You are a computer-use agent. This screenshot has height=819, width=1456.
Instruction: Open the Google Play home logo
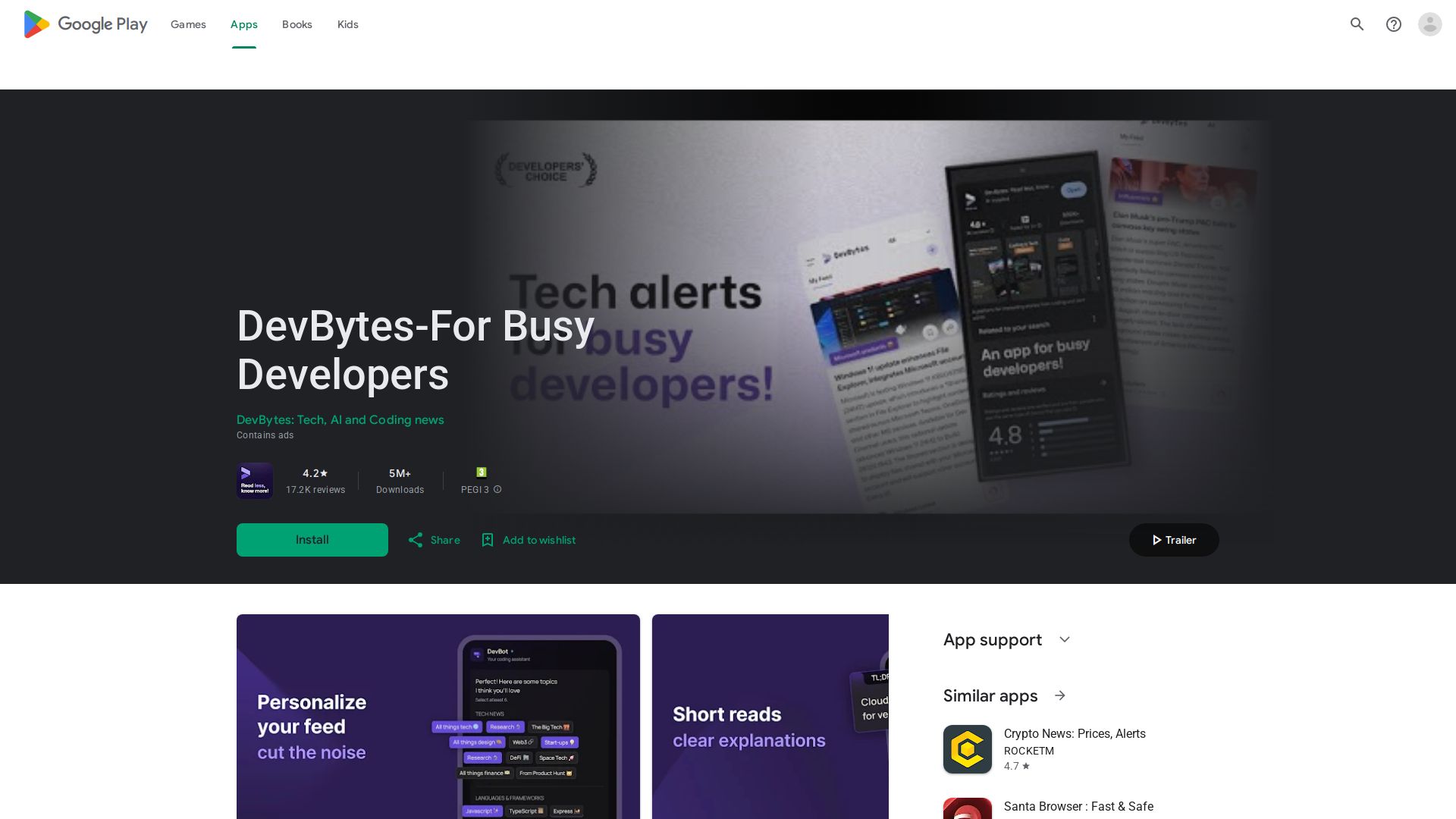(85, 24)
